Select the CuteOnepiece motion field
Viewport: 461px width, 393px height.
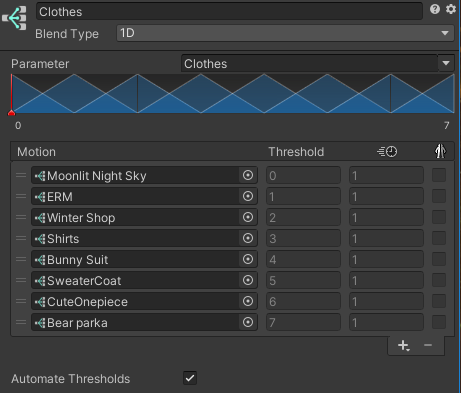[144, 301]
